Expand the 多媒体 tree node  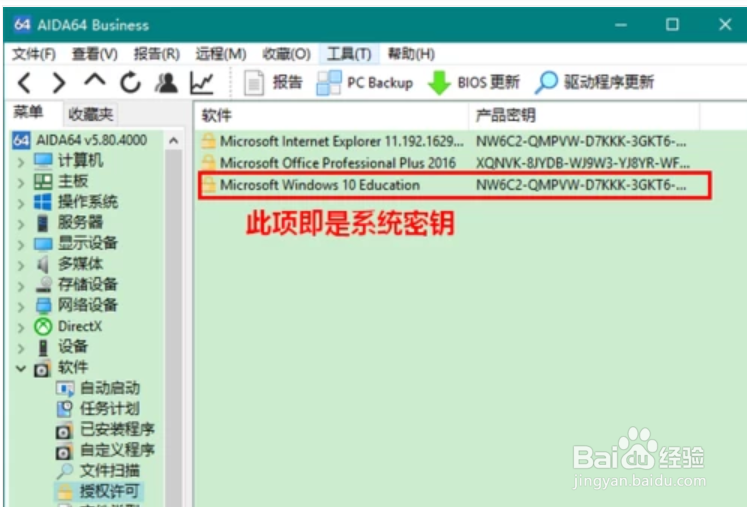point(20,265)
